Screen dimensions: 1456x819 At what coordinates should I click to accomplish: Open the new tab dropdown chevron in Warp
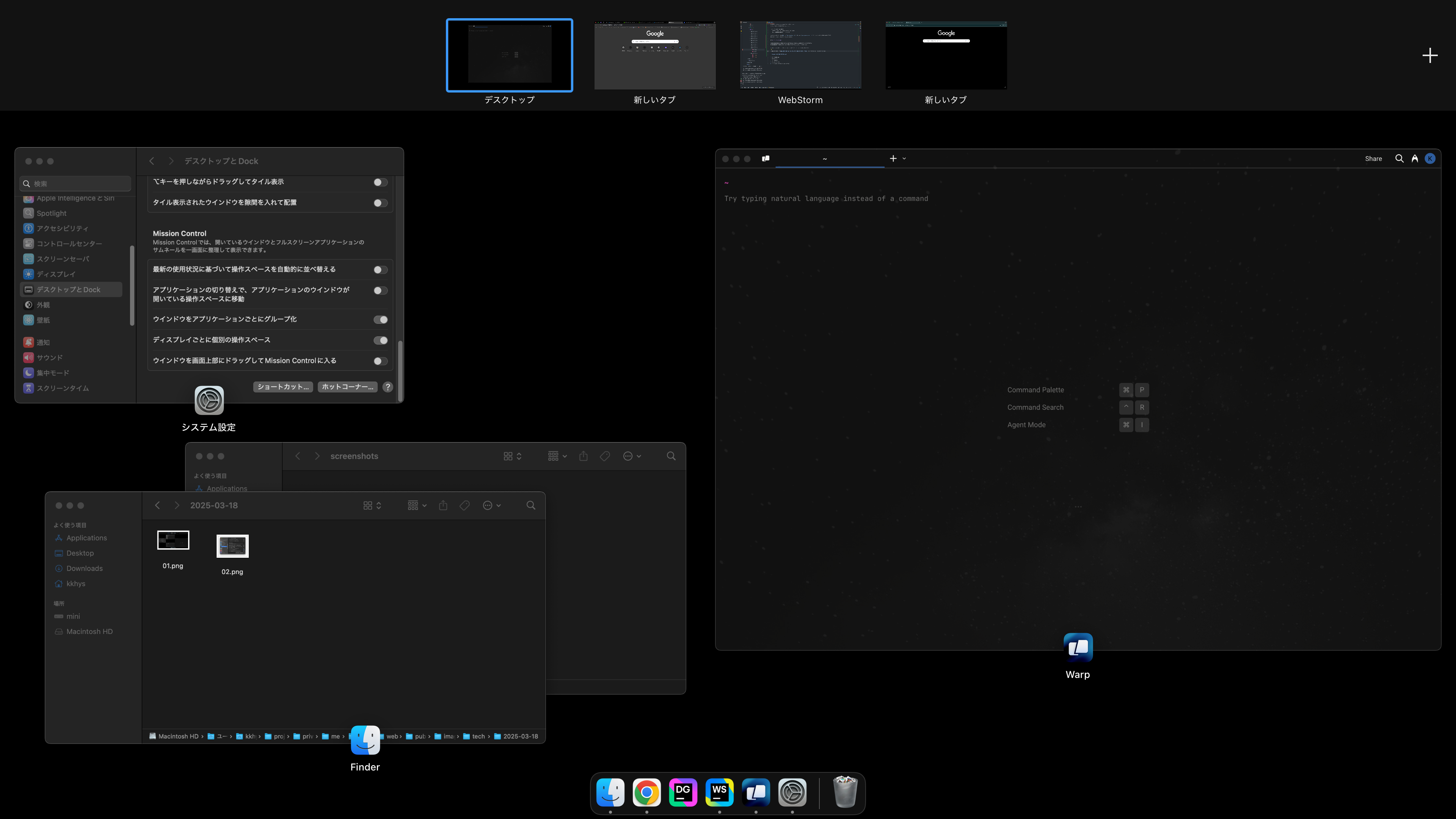pos(904,159)
